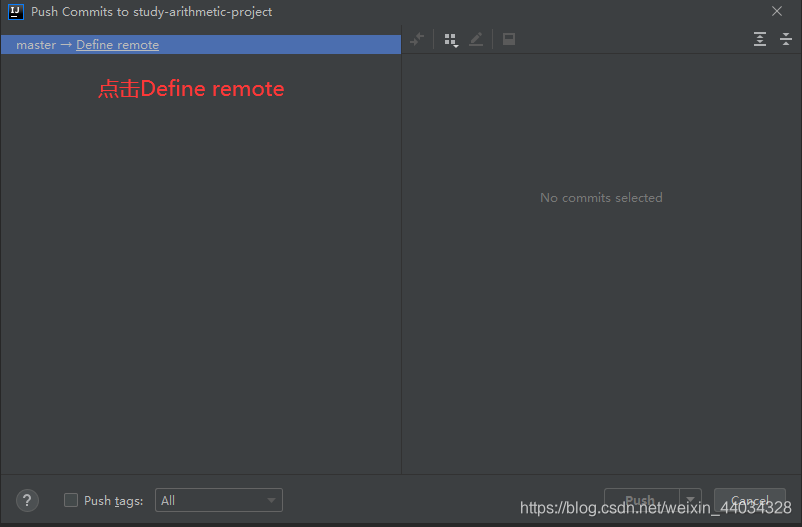The width and height of the screenshot is (802, 527).
Task: Click the 'No commits selected' text
Action: [601, 197]
